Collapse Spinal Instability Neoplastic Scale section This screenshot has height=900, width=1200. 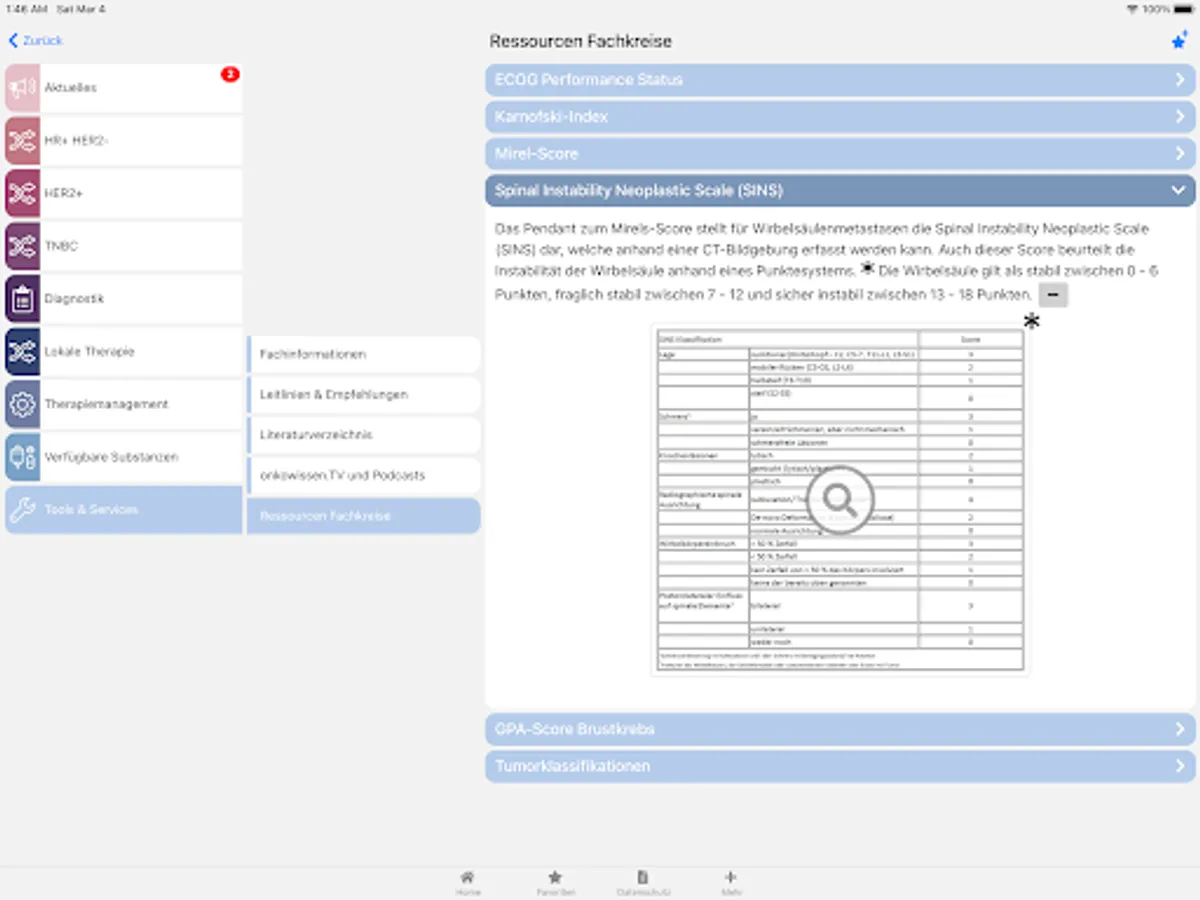point(840,191)
